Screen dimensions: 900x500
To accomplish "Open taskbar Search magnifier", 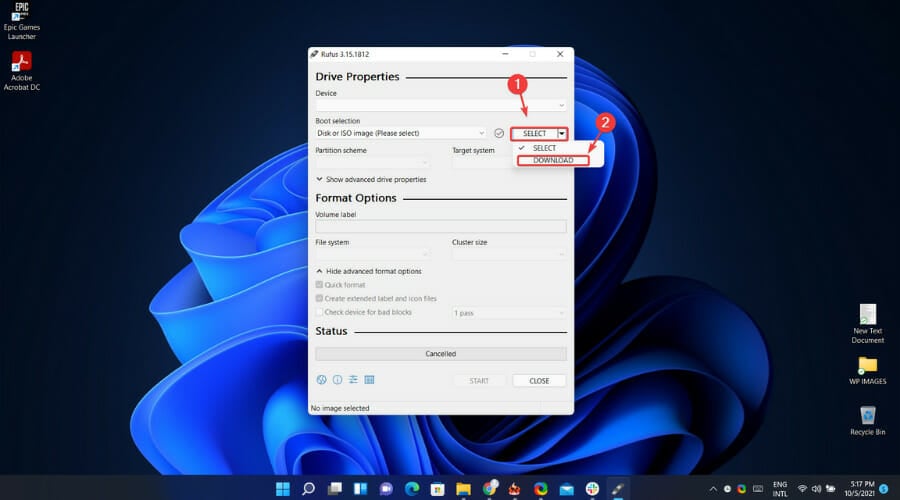I will [308, 489].
